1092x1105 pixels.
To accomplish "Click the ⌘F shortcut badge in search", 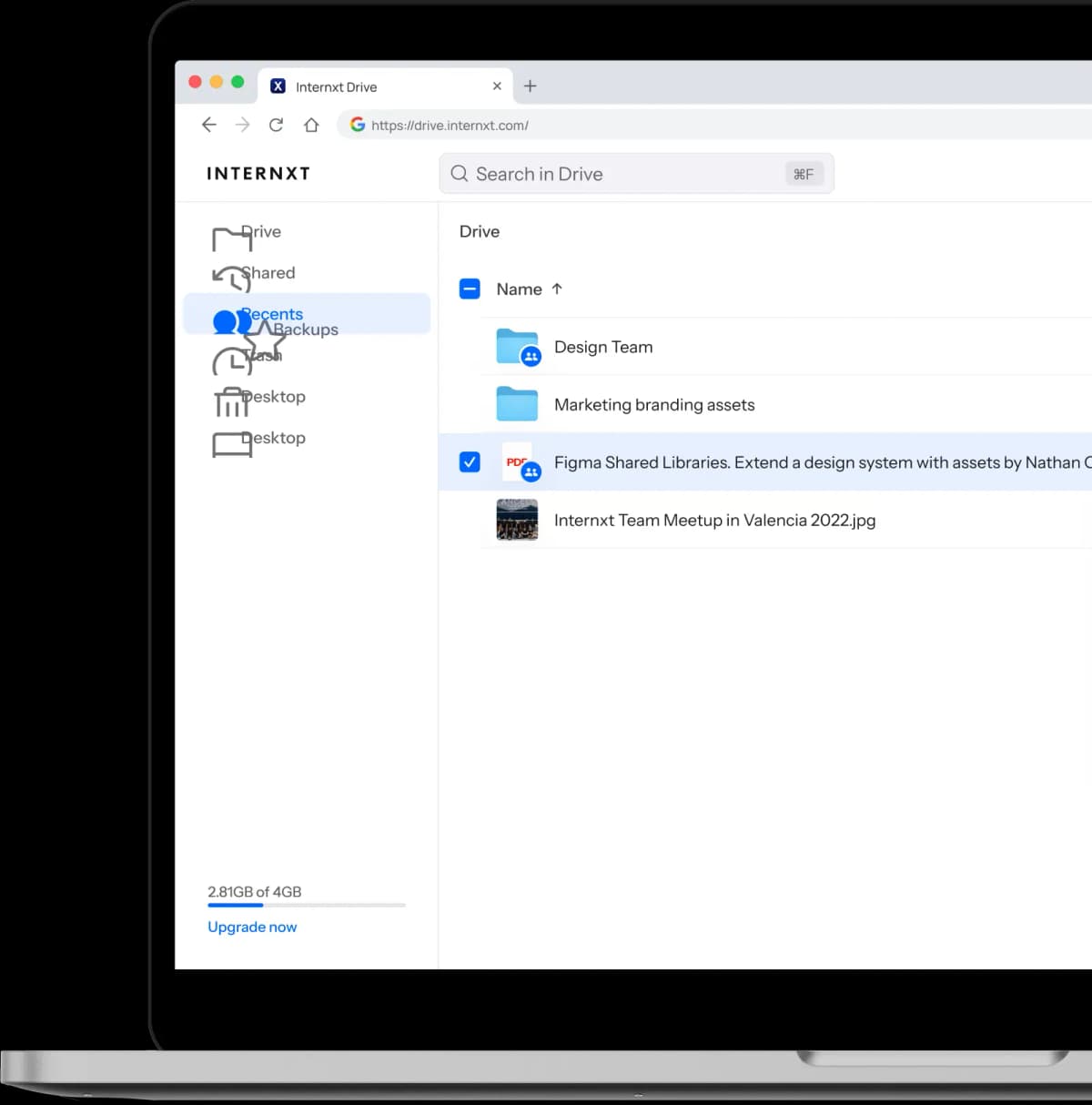I will point(804,174).
